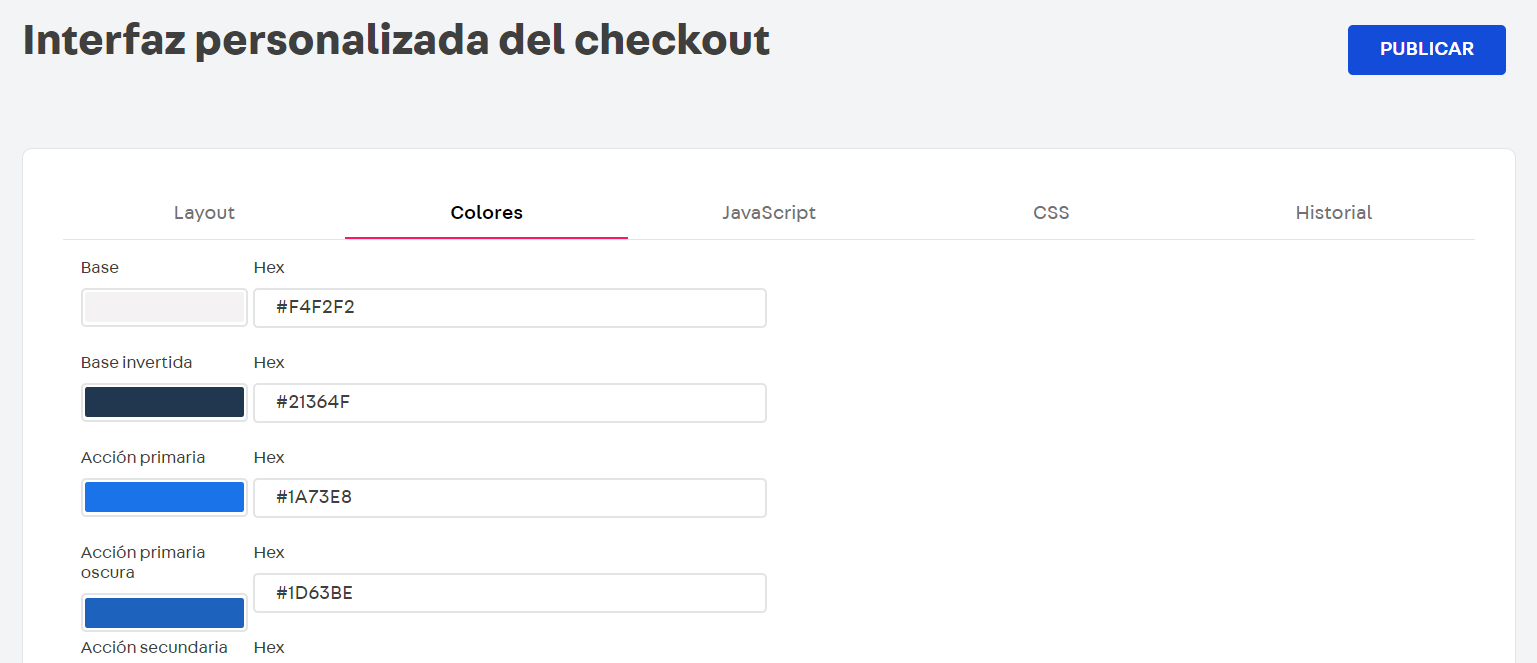
Task: Switch to the CSS tab
Action: click(1051, 212)
